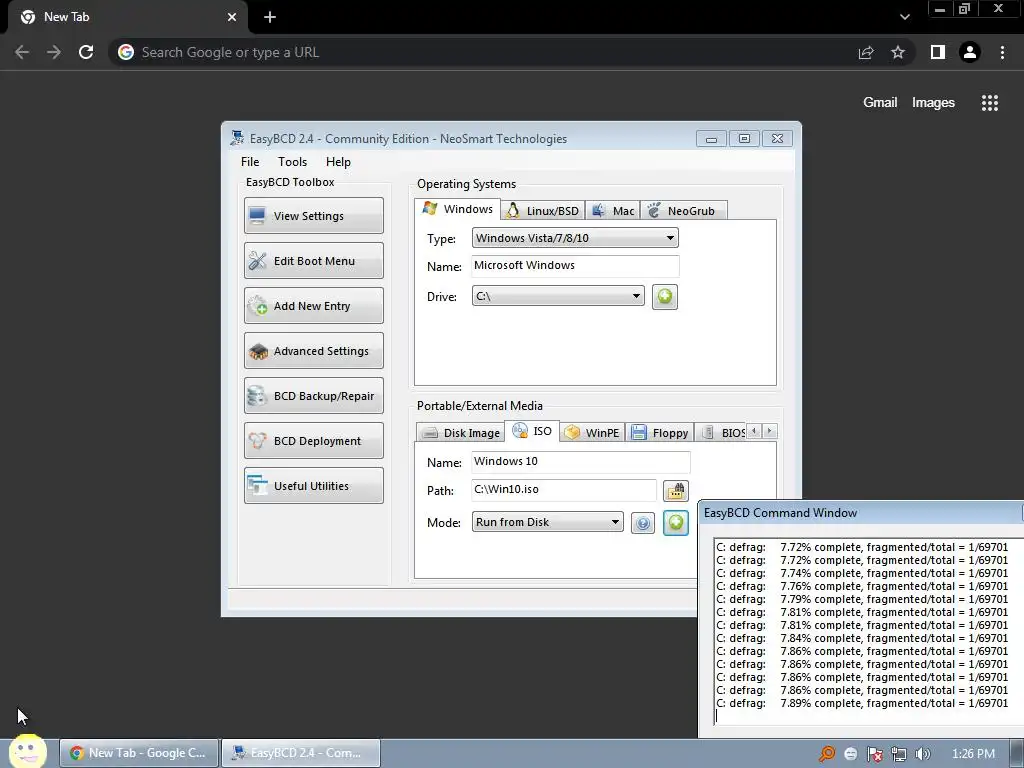Click green add entry icon beside Drive
This screenshot has width=1024, height=768.
(x=665, y=297)
